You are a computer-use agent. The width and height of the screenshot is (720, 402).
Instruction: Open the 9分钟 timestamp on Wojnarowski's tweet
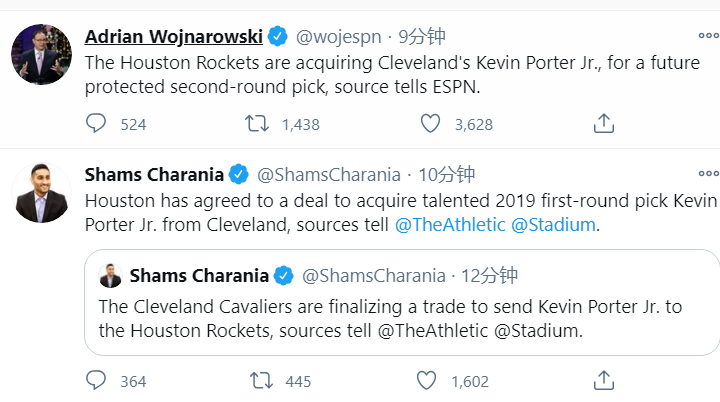[x=421, y=37]
